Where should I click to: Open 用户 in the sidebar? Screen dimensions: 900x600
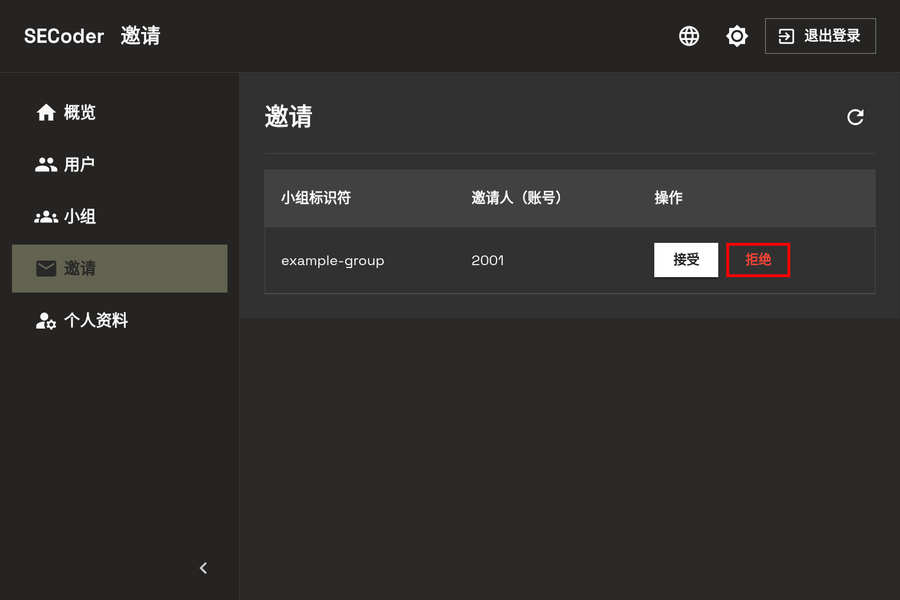coord(119,165)
